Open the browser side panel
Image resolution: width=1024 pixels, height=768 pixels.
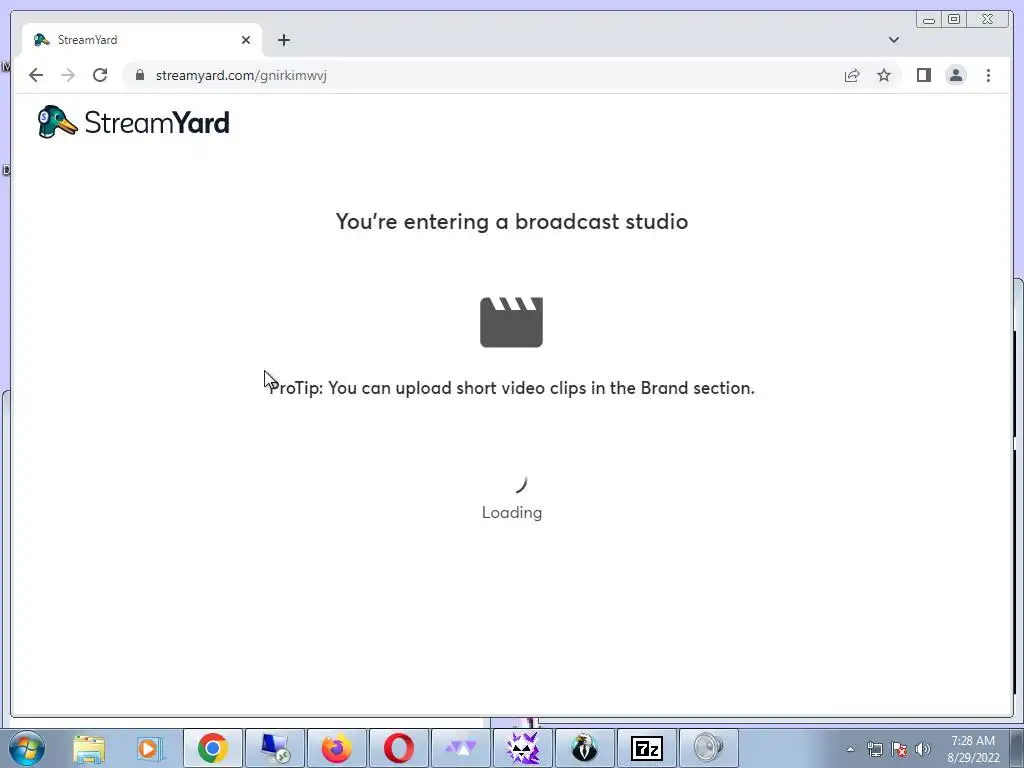click(x=923, y=75)
